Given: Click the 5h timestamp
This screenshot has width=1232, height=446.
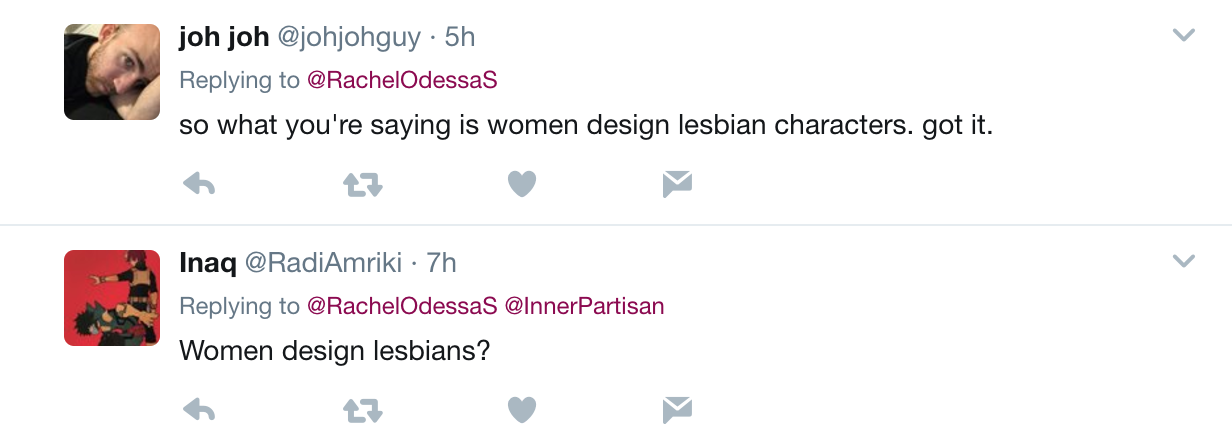Looking at the screenshot, I should click(x=459, y=37).
